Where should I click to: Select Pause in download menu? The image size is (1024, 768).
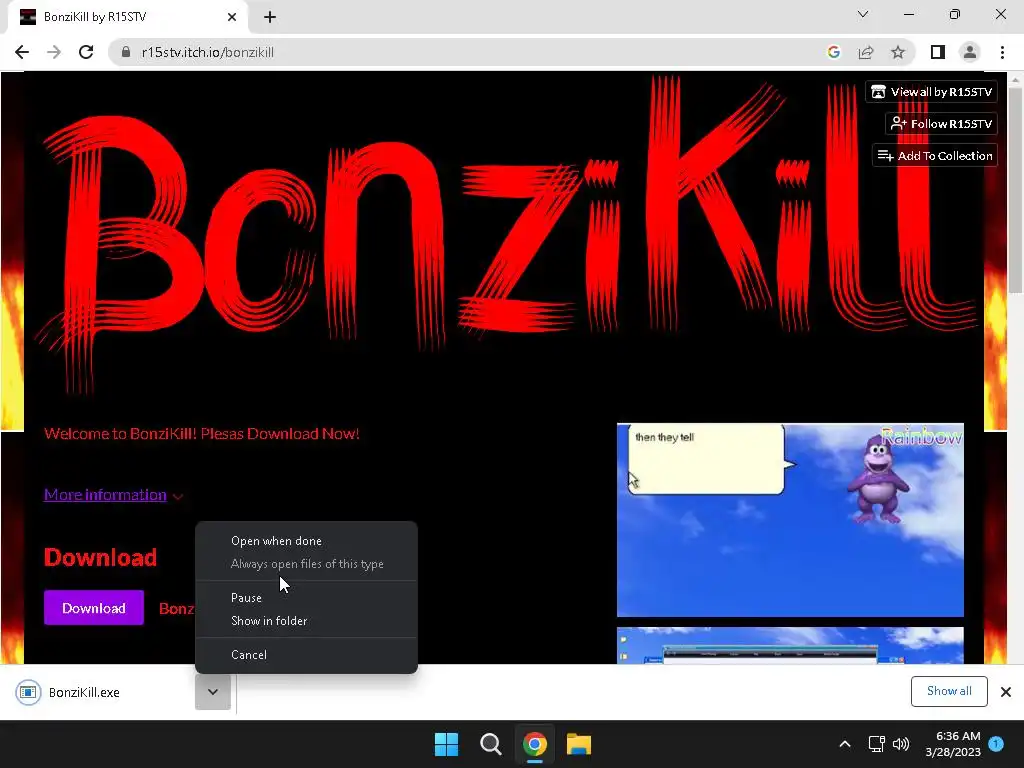(306, 598)
